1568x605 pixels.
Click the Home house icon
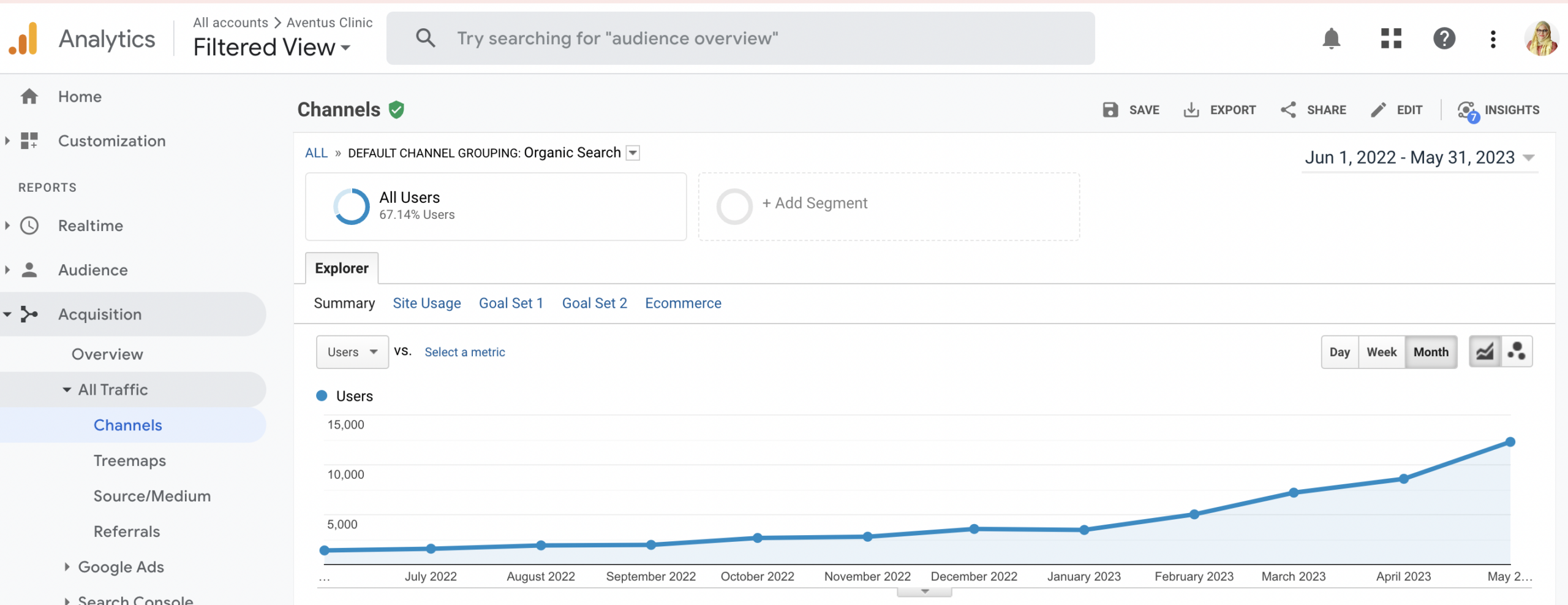[29, 96]
